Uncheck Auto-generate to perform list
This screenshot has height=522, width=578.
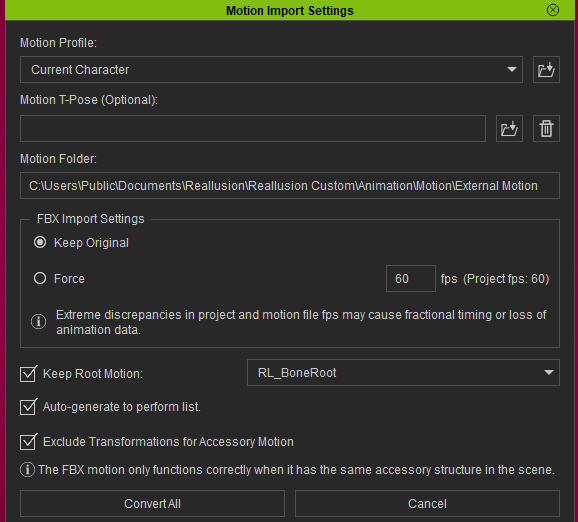28,407
